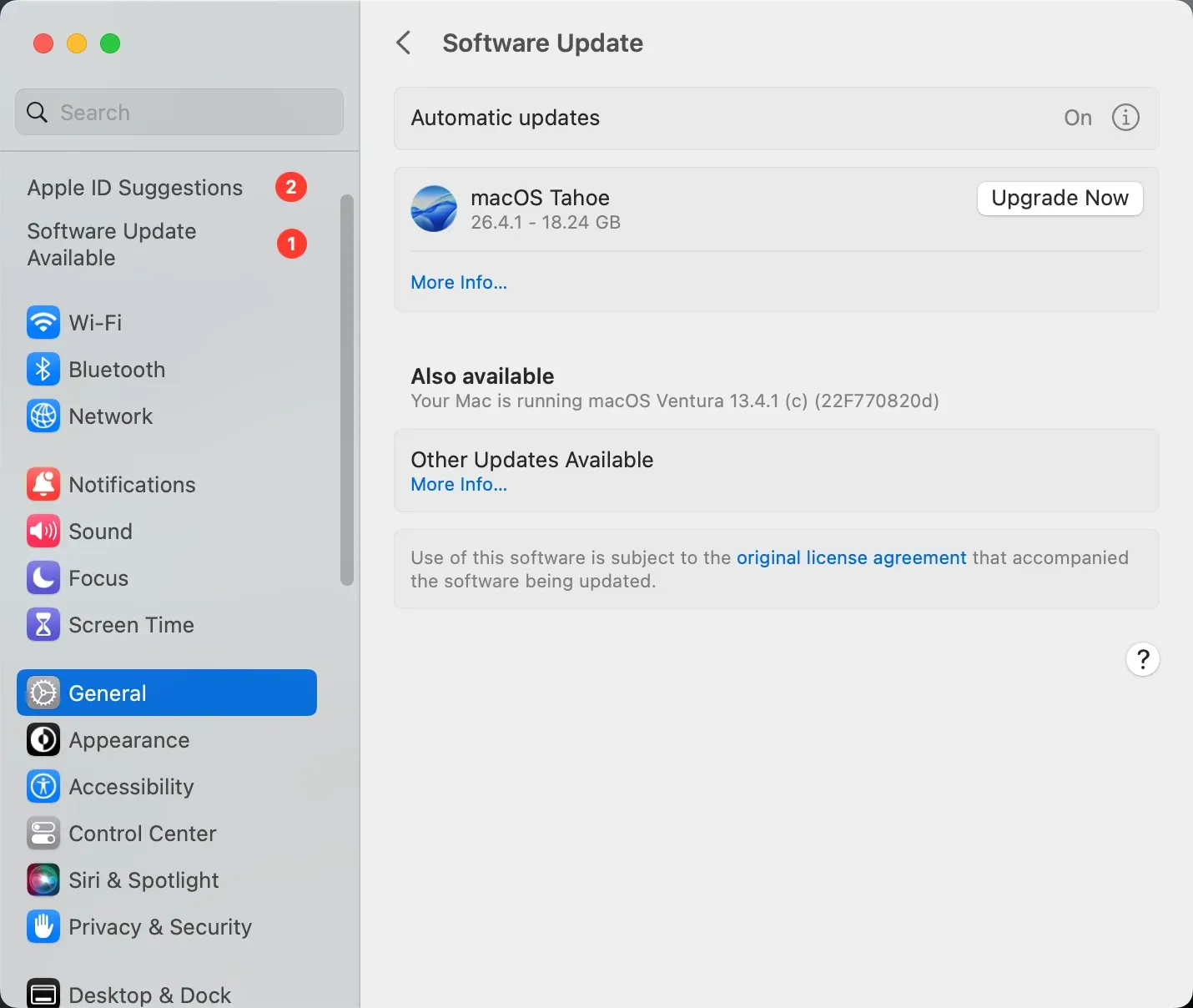Click in the Search field

tap(179, 112)
